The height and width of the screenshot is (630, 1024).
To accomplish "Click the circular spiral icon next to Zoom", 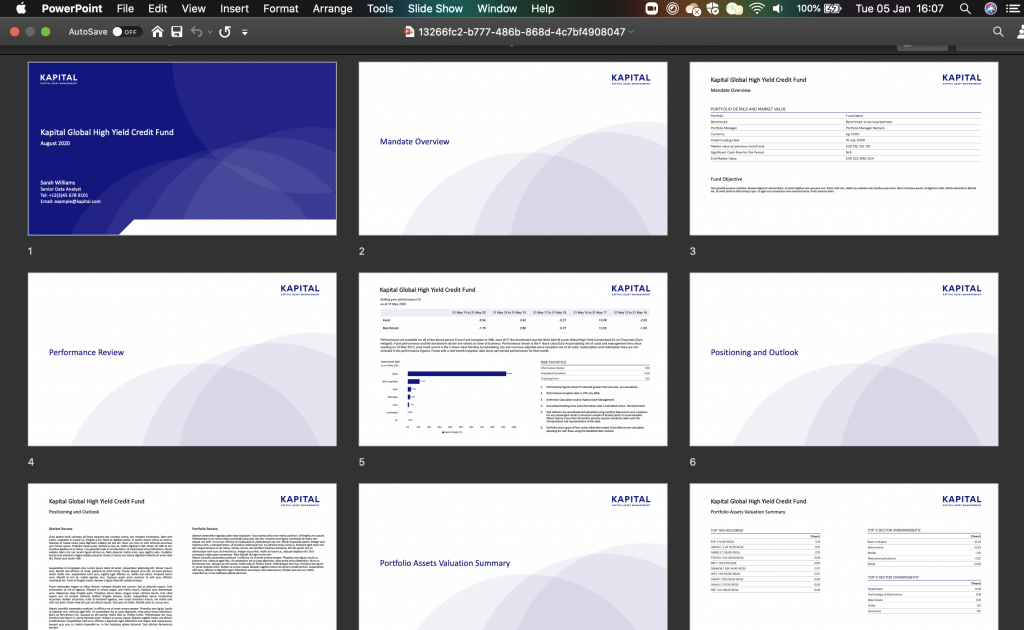I will click(672, 8).
